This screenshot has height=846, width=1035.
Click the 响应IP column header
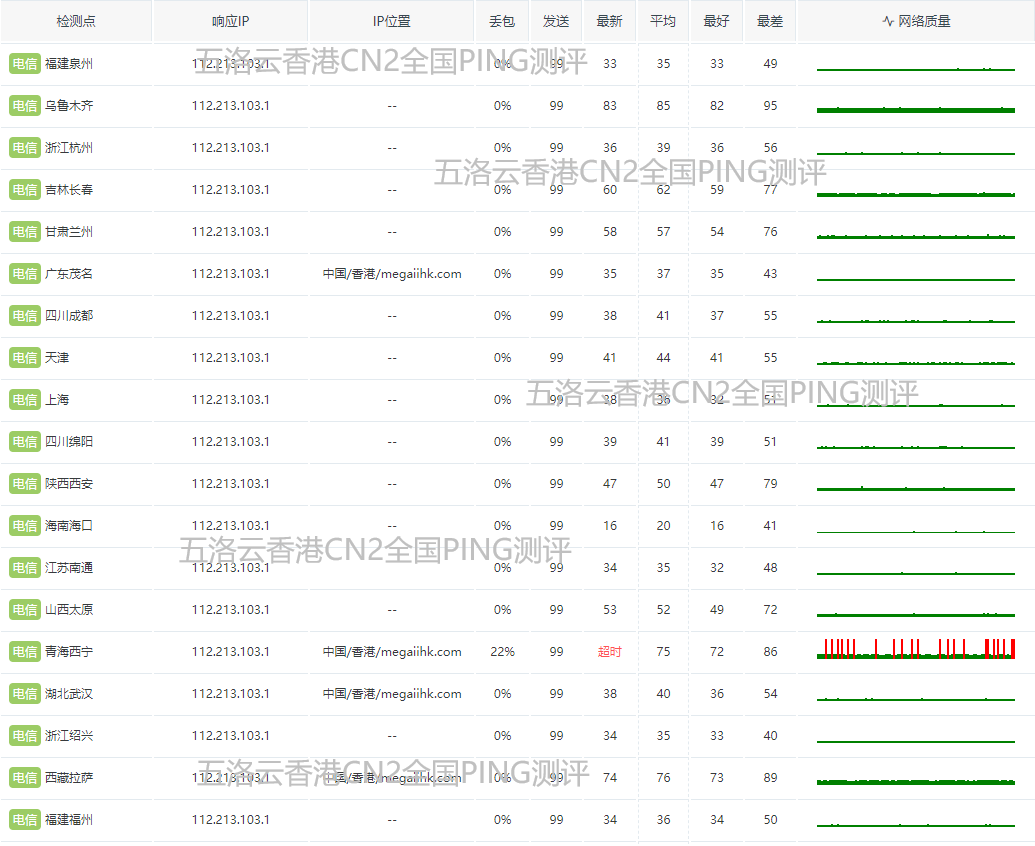(231, 21)
